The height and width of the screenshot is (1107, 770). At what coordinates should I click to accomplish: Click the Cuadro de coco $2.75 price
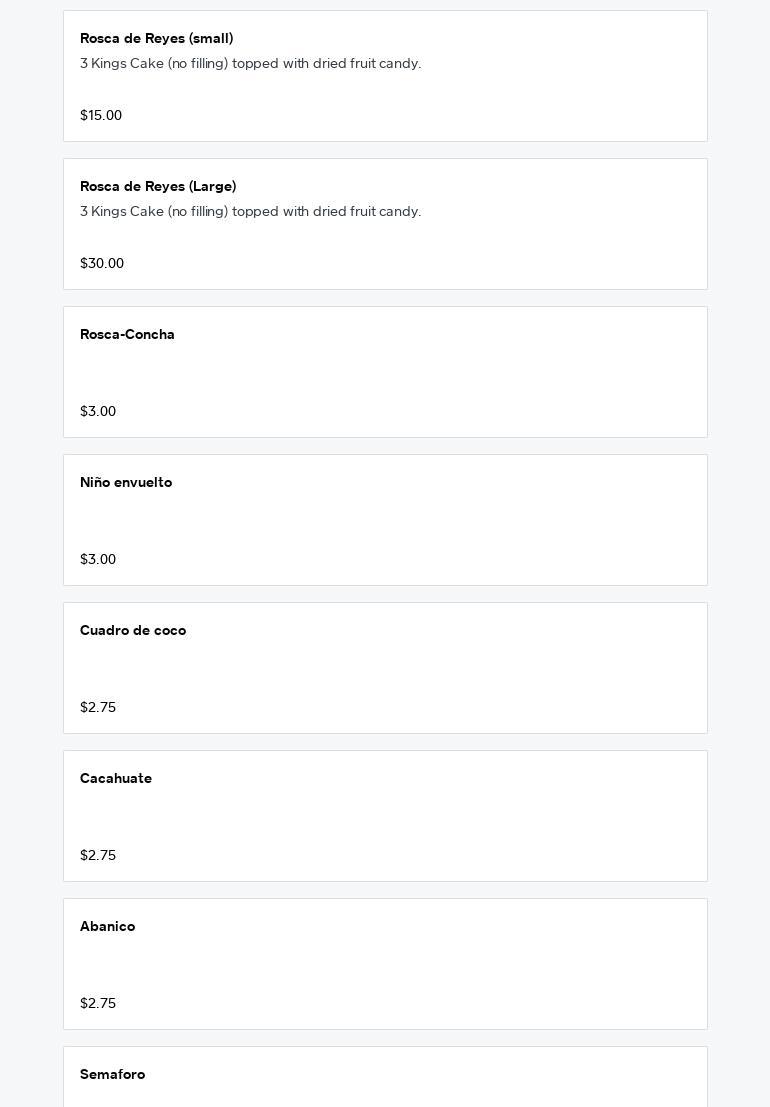pyautogui.click(x=98, y=708)
